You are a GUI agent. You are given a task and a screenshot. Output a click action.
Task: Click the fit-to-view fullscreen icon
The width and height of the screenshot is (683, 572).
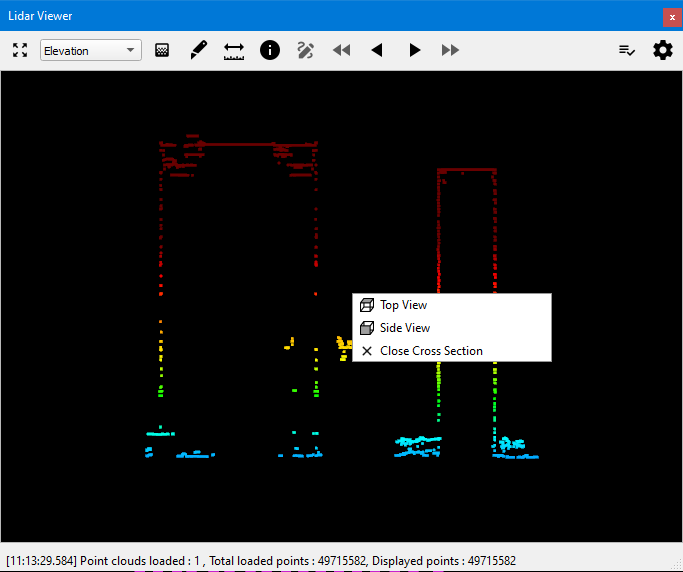pyautogui.click(x=20, y=50)
